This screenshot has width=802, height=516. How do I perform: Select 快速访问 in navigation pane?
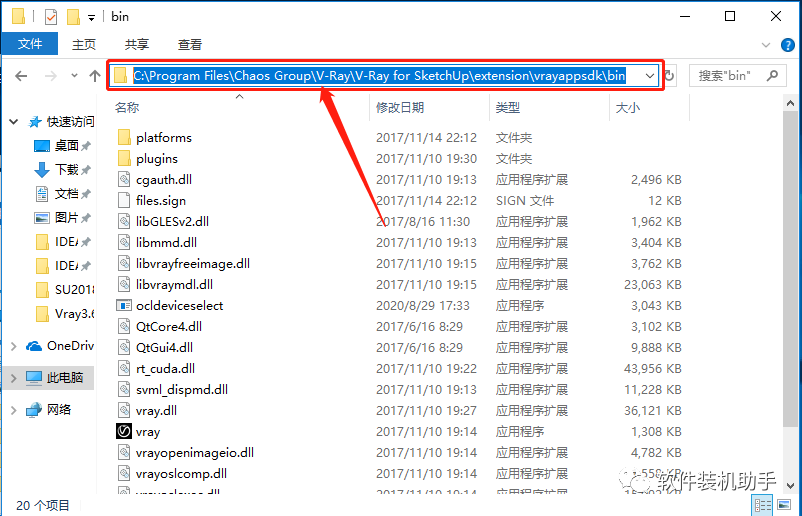[70, 122]
